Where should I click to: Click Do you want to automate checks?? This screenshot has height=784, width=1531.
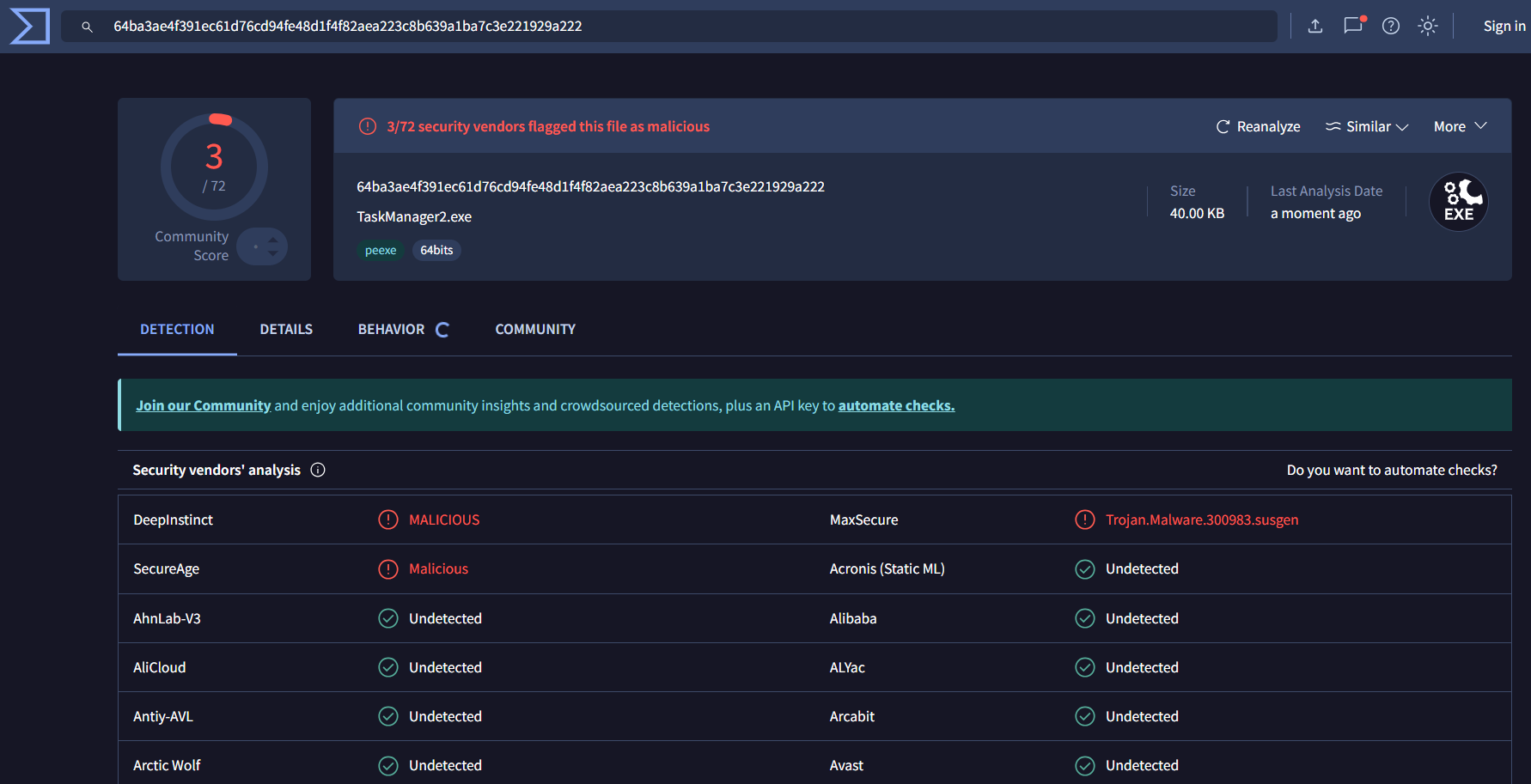(x=1392, y=470)
